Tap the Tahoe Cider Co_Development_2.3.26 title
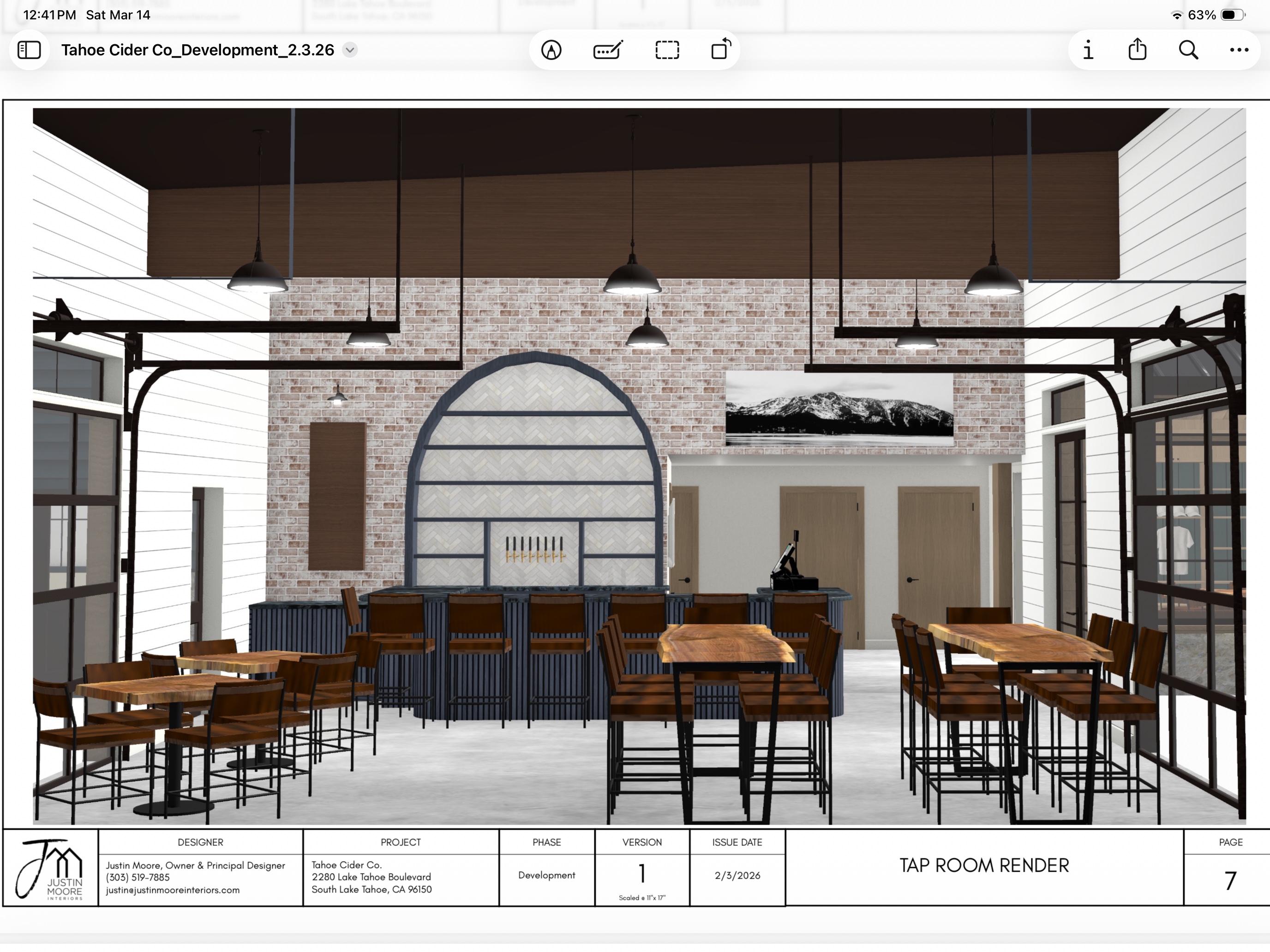The image size is (1270, 952). click(198, 50)
